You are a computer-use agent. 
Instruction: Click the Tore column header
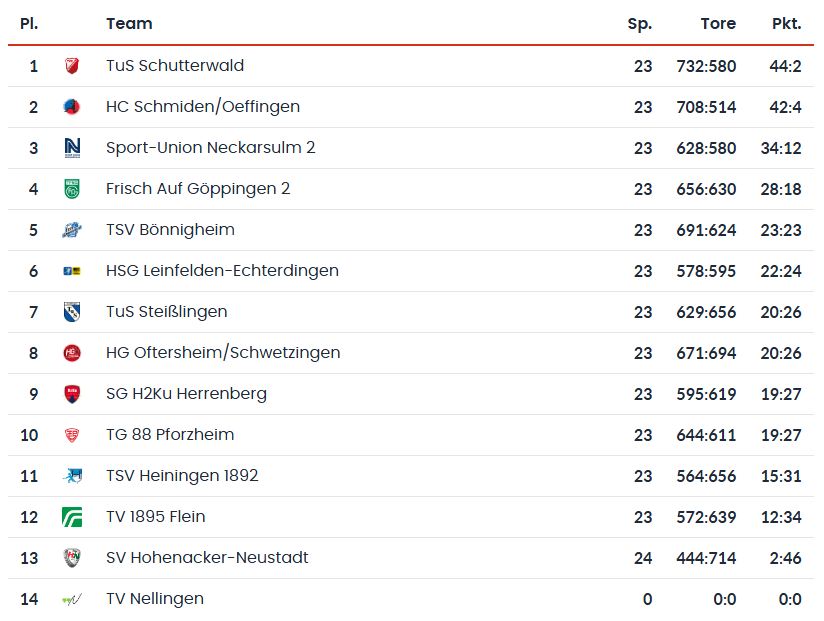pyautogui.click(x=718, y=23)
